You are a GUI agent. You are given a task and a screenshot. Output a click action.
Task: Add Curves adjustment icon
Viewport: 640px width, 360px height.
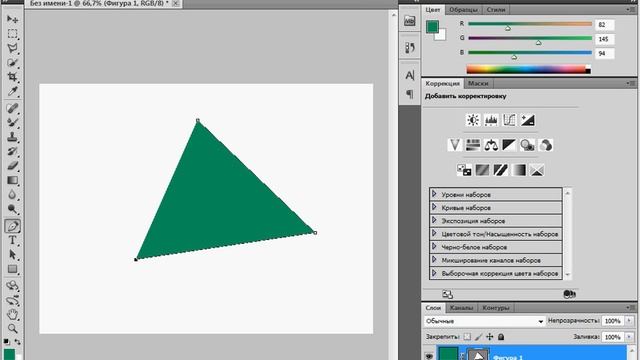pos(509,120)
